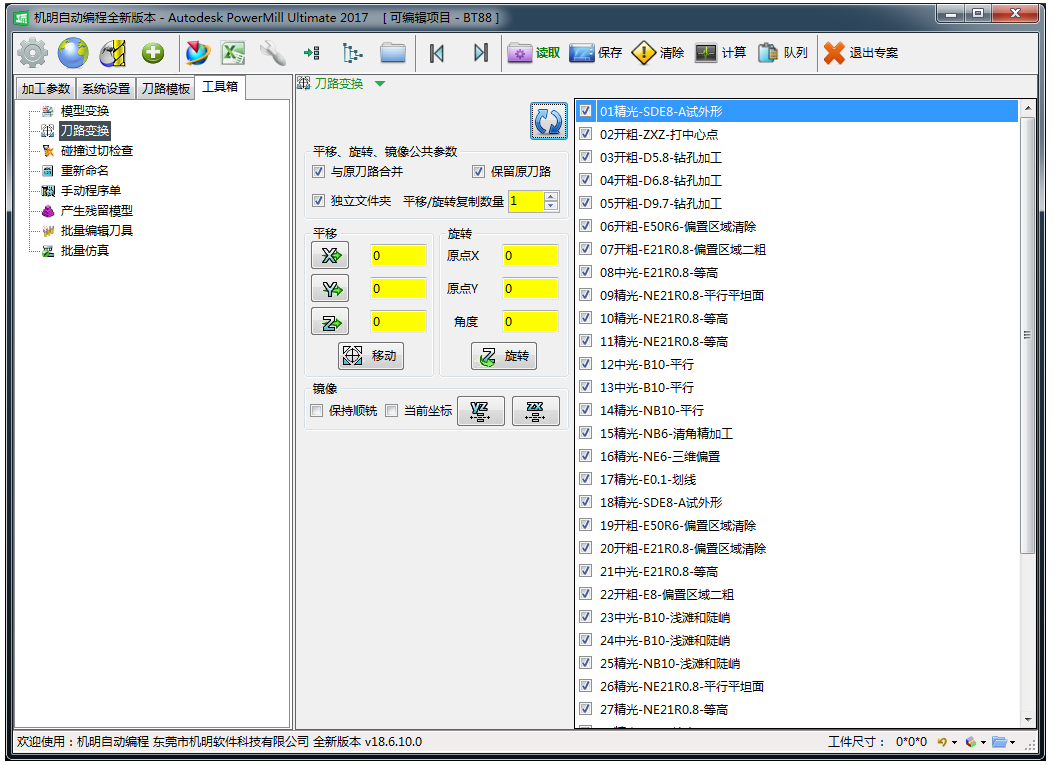1055x765 pixels.
Task: Click the blue refresh arrows button
Action: (548, 121)
